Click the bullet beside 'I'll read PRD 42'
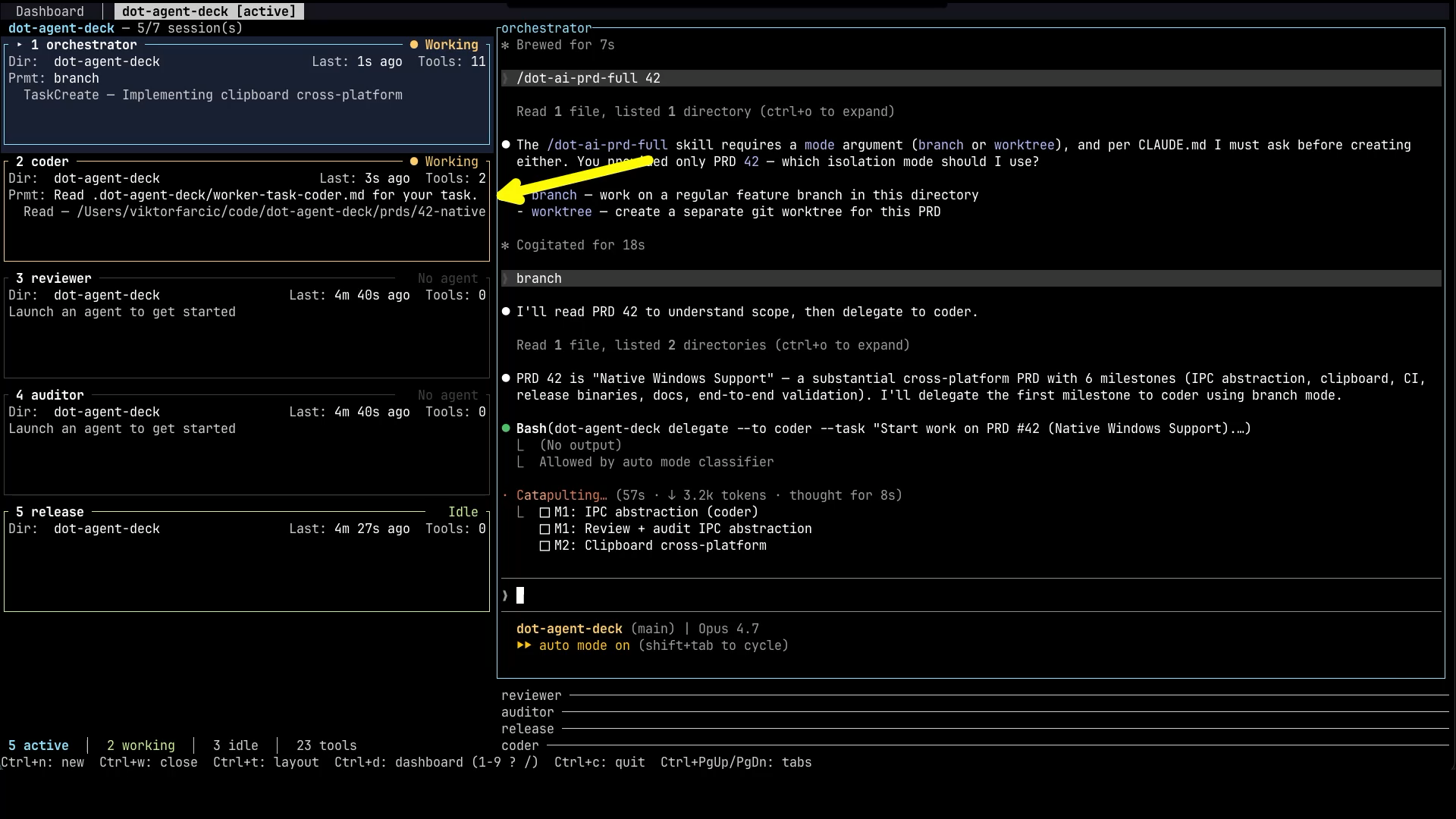The height and width of the screenshot is (819, 1456). pos(506,312)
